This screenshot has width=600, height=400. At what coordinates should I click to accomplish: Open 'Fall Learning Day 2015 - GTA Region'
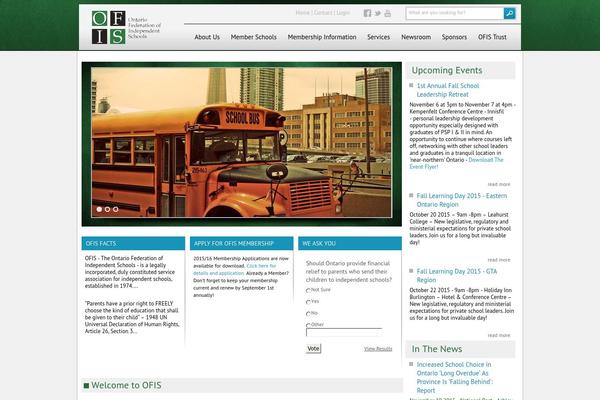(457, 276)
